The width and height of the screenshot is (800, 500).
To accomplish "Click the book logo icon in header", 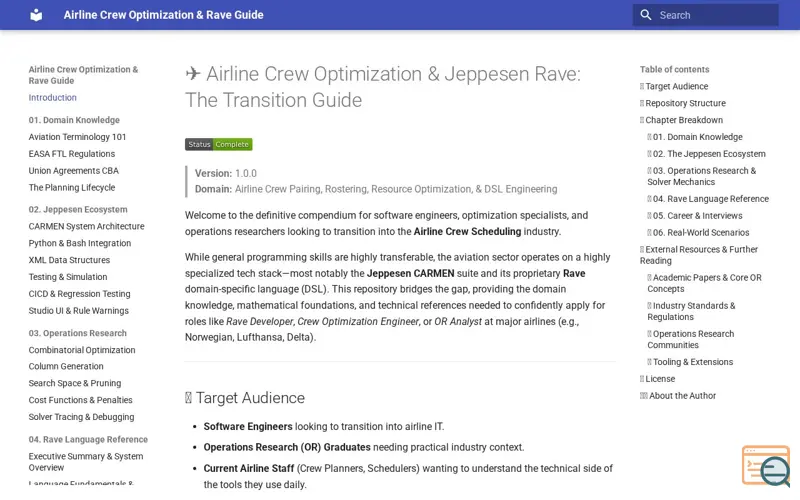I will click(36, 15).
